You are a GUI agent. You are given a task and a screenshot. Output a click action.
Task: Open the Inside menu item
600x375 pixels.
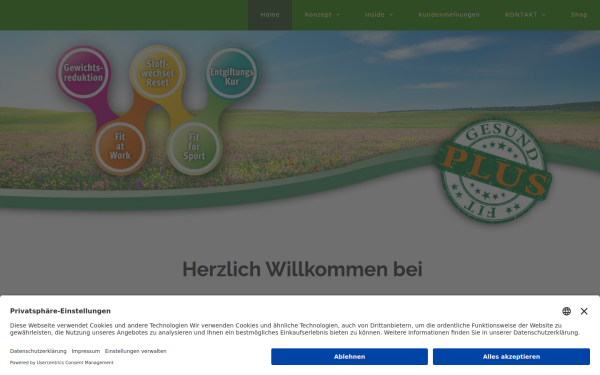(x=375, y=15)
